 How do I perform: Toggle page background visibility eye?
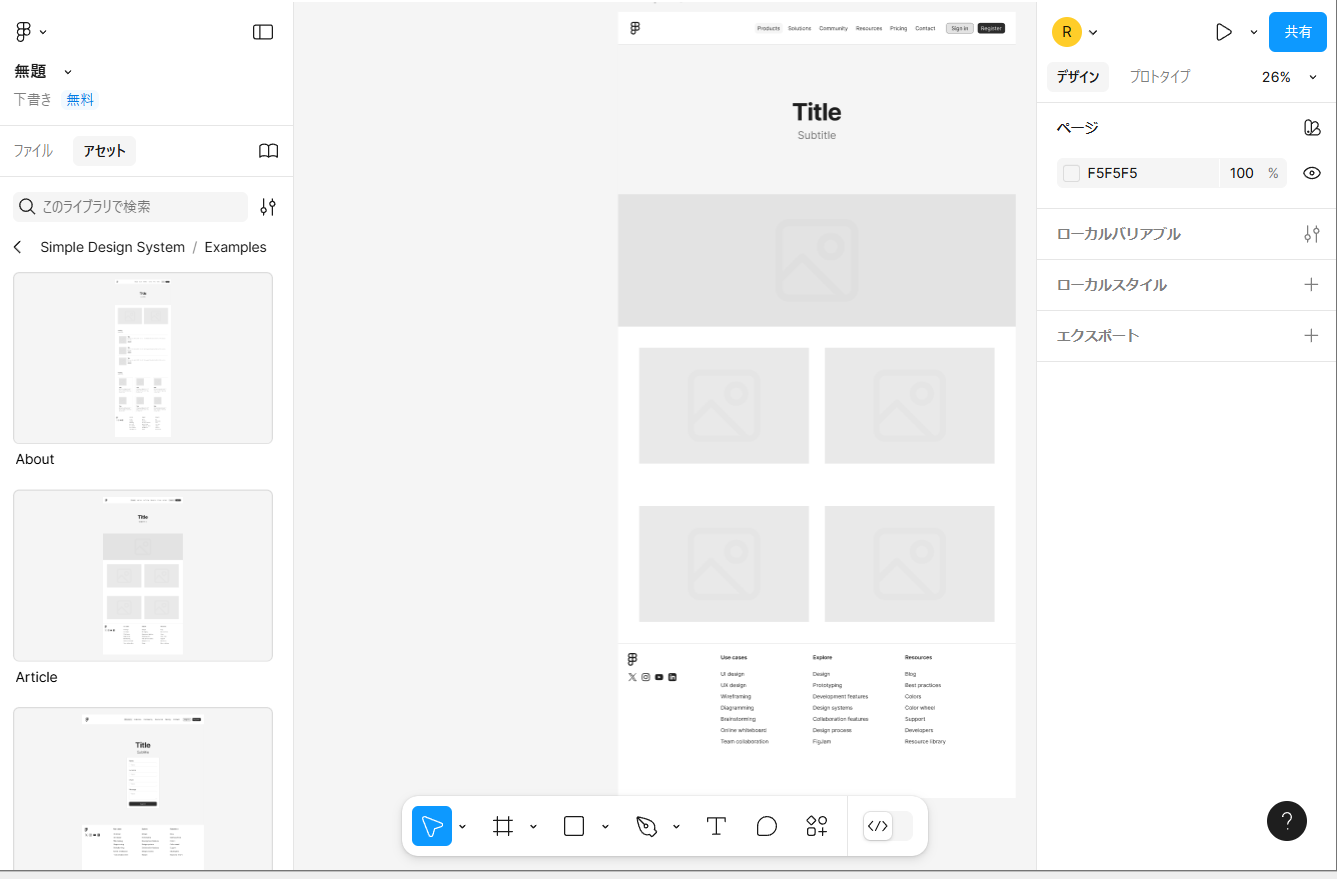point(1312,173)
